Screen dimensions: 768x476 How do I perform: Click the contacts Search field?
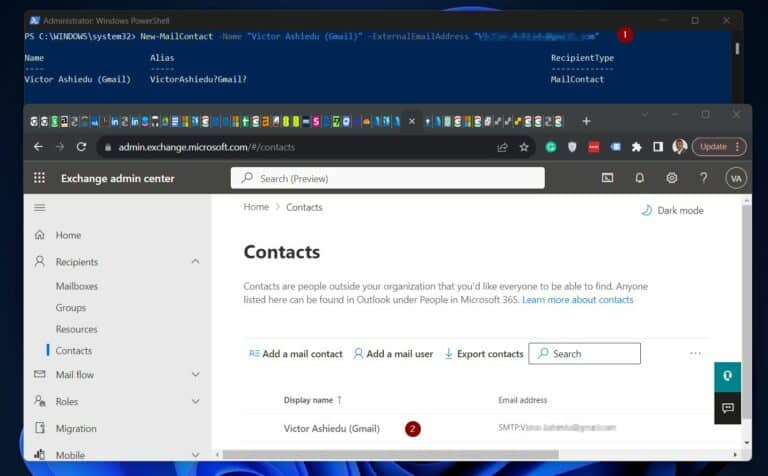click(584, 354)
